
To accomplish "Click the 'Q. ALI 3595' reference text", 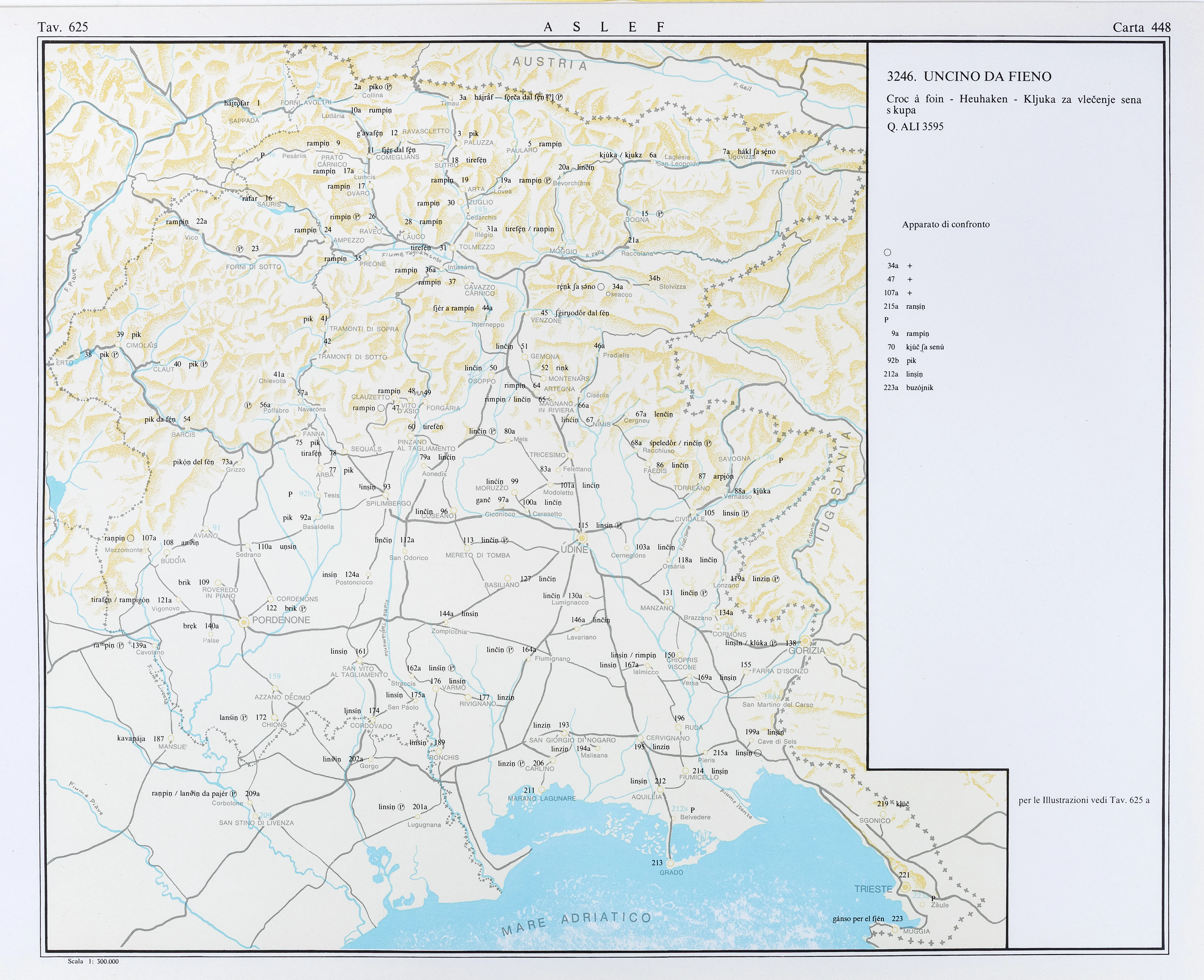I will [915, 126].
